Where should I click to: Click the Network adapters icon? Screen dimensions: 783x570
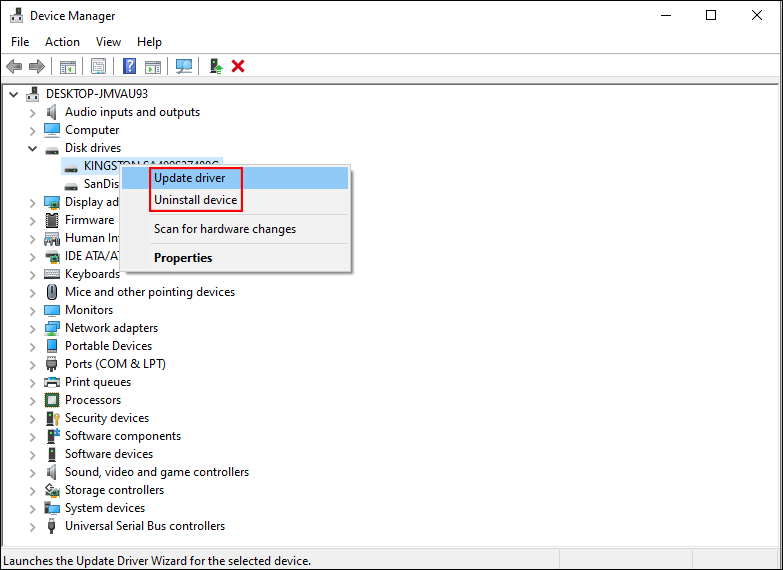[52, 328]
